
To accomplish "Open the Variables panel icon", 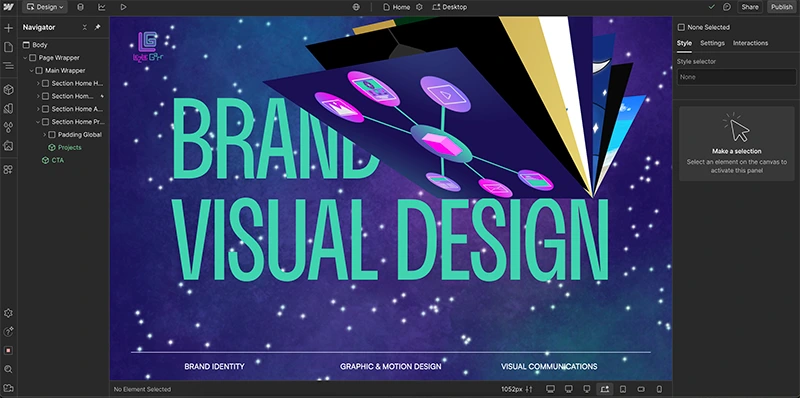I will [8, 109].
